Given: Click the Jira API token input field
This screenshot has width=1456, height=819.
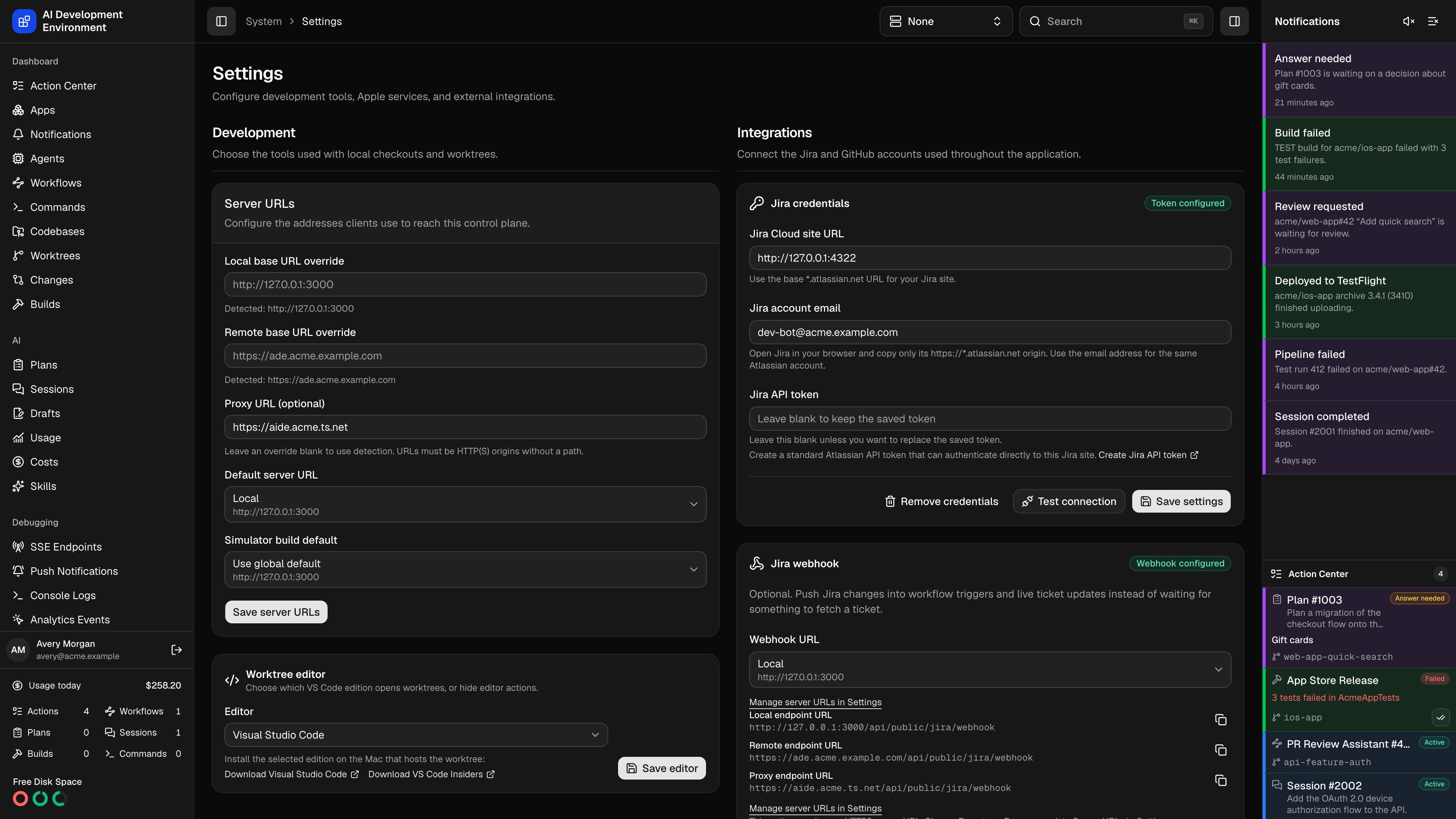Looking at the screenshot, I should [990, 419].
